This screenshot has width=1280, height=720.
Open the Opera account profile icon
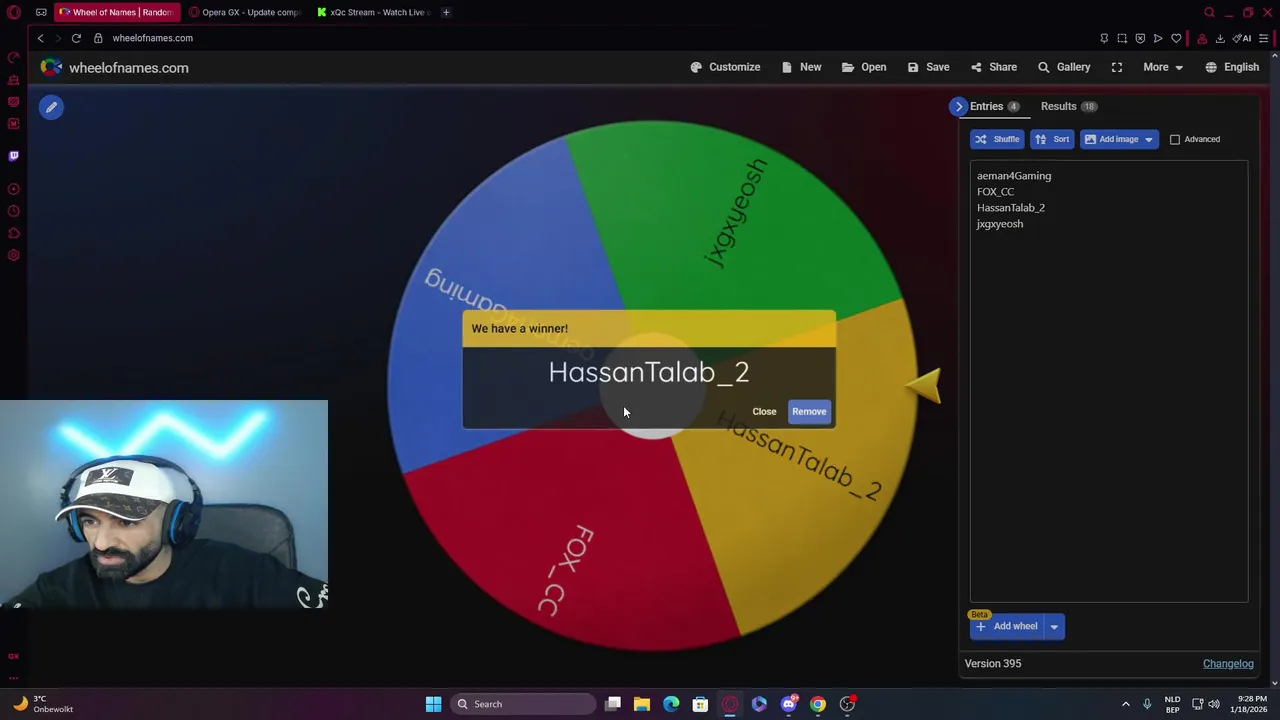pos(1202,38)
